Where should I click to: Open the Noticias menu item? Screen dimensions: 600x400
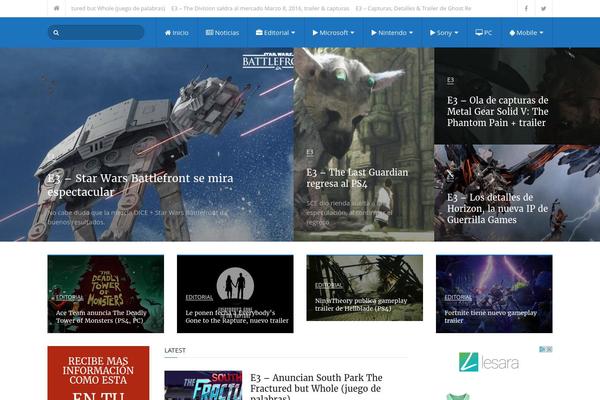(222, 33)
